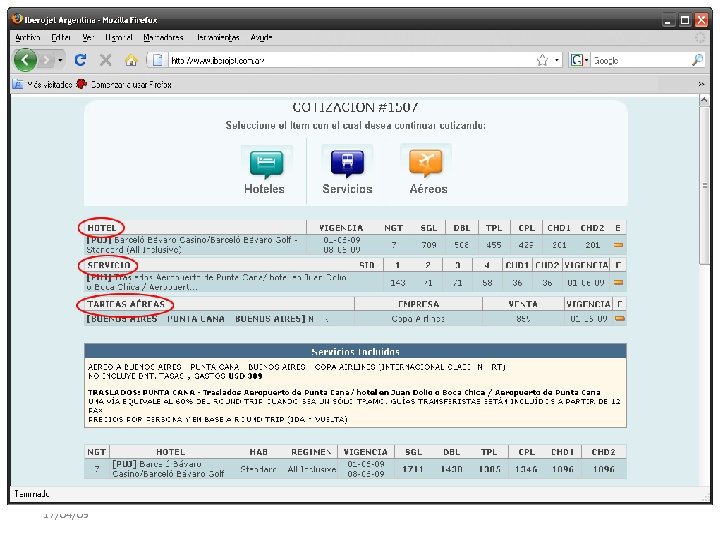The width and height of the screenshot is (720, 540).
Task: Minimize the Firefox window
Action: tap(668, 20)
